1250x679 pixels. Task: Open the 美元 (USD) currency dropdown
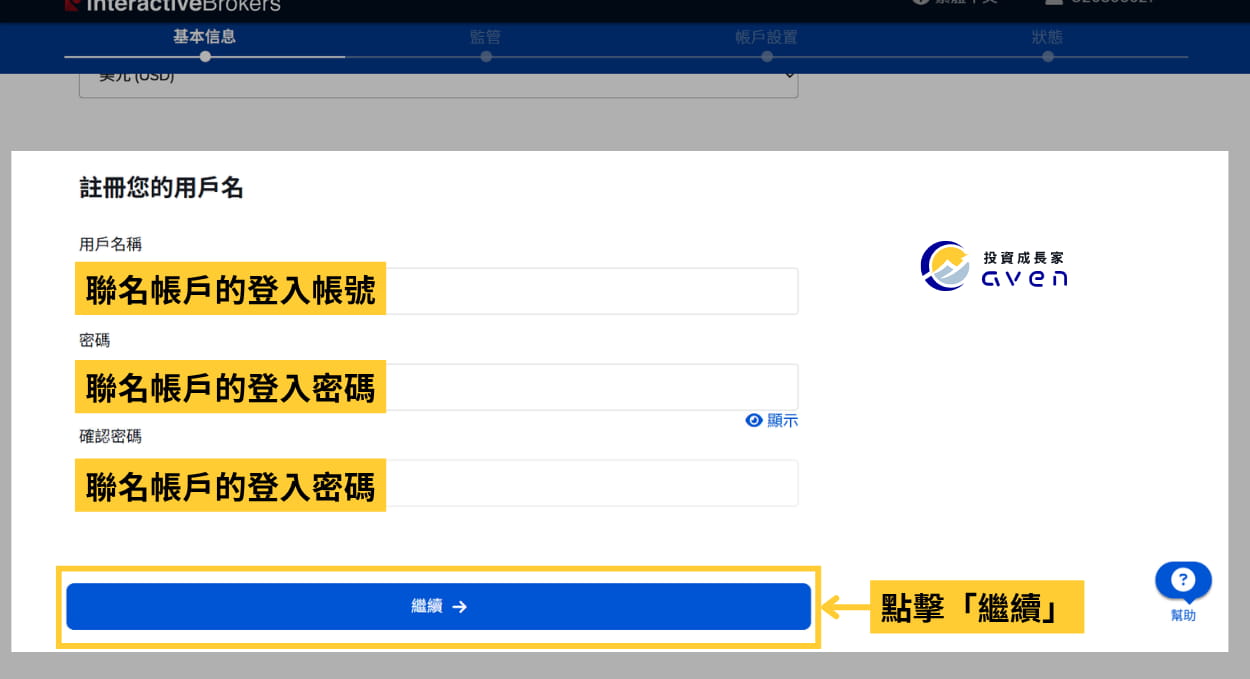(x=439, y=80)
